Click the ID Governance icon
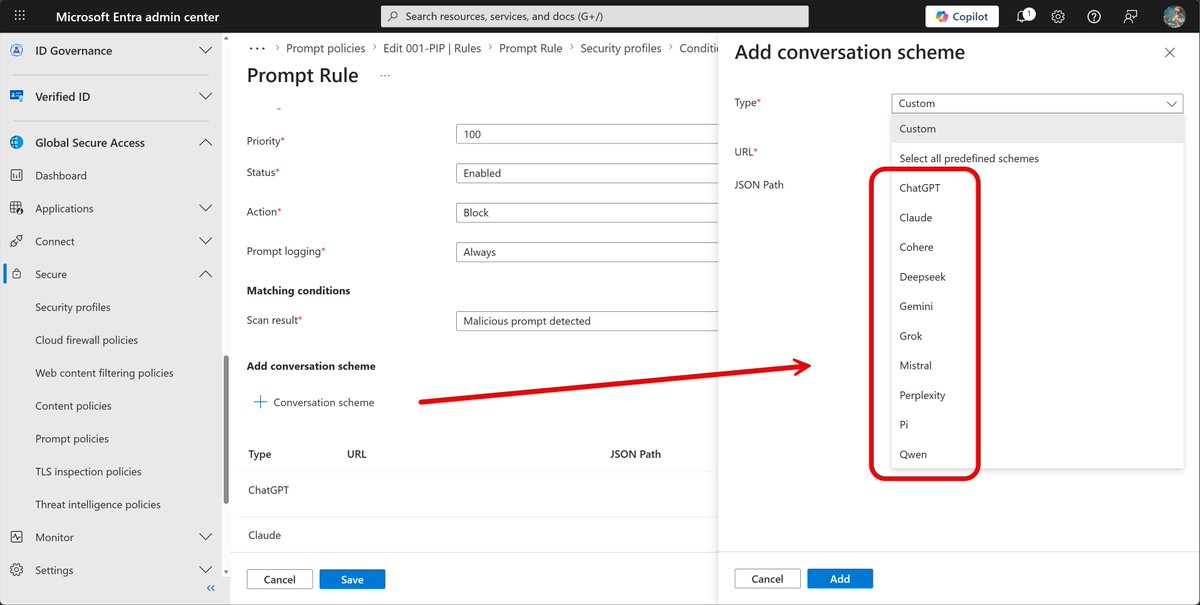The width and height of the screenshot is (1200, 605). point(16,50)
